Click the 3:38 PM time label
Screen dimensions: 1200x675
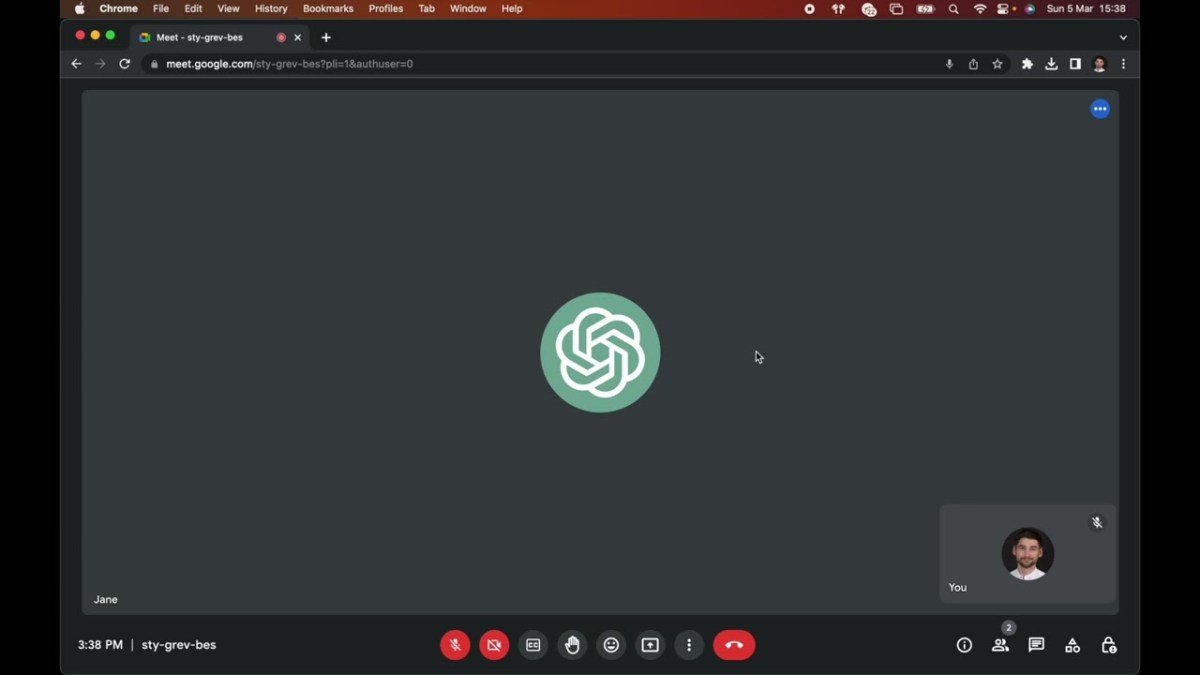pos(100,645)
